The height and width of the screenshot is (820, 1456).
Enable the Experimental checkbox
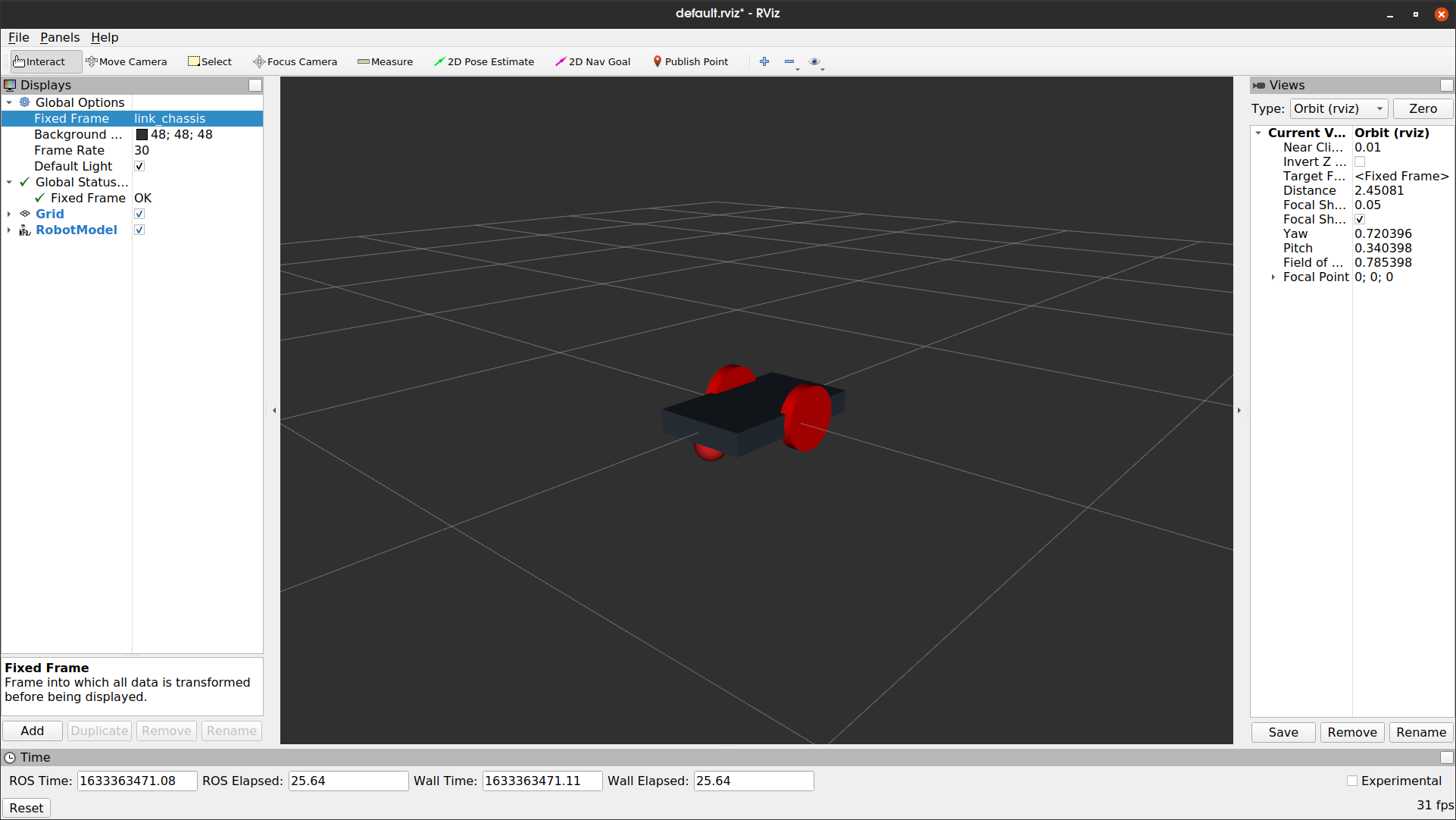tap(1352, 781)
